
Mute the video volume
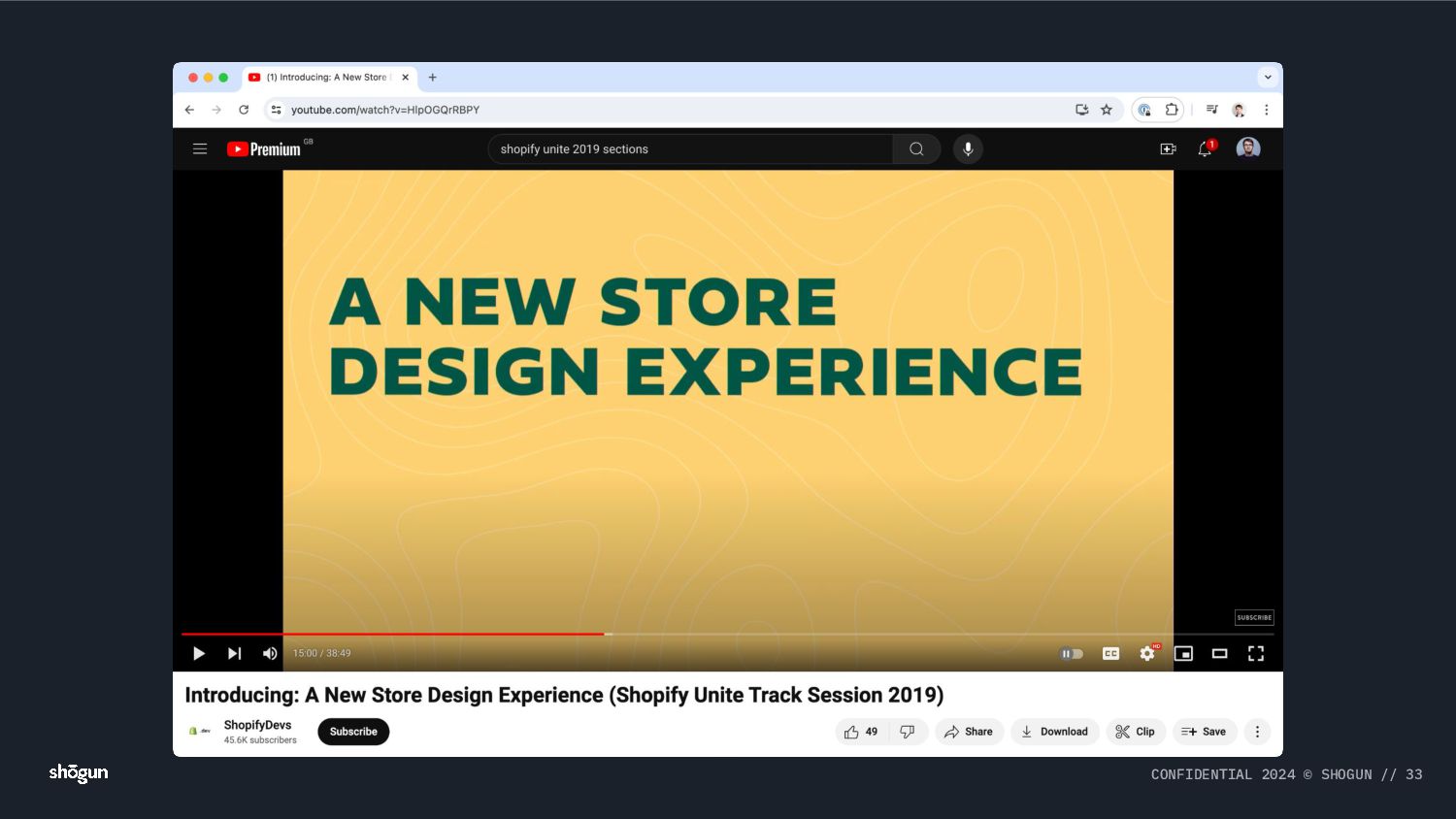(x=270, y=654)
